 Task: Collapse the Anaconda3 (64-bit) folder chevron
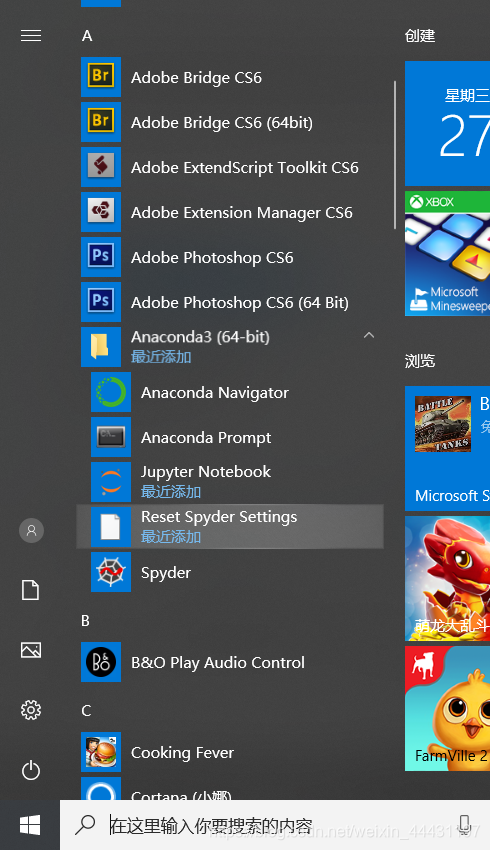point(369,336)
